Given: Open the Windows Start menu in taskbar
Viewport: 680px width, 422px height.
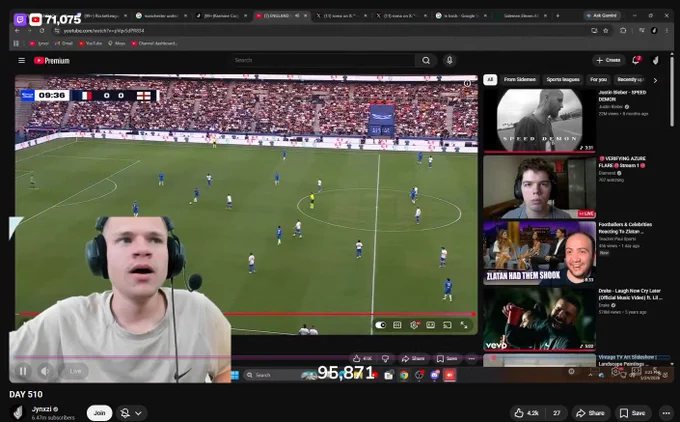Looking at the screenshot, I should pyautogui.click(x=235, y=375).
